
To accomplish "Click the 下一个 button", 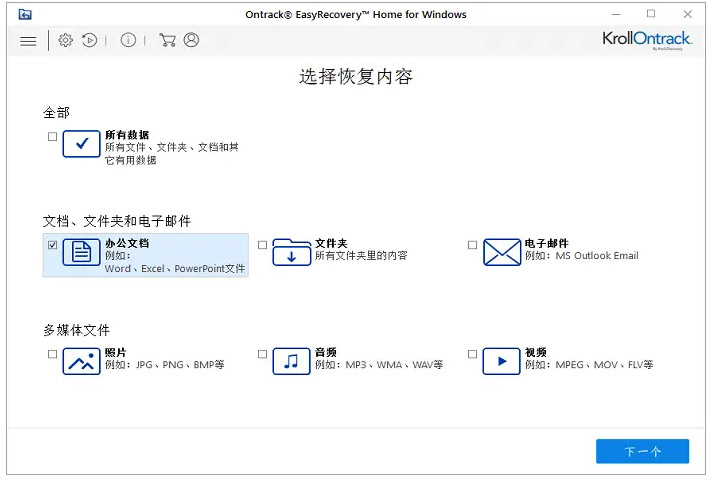I will pos(643,451).
